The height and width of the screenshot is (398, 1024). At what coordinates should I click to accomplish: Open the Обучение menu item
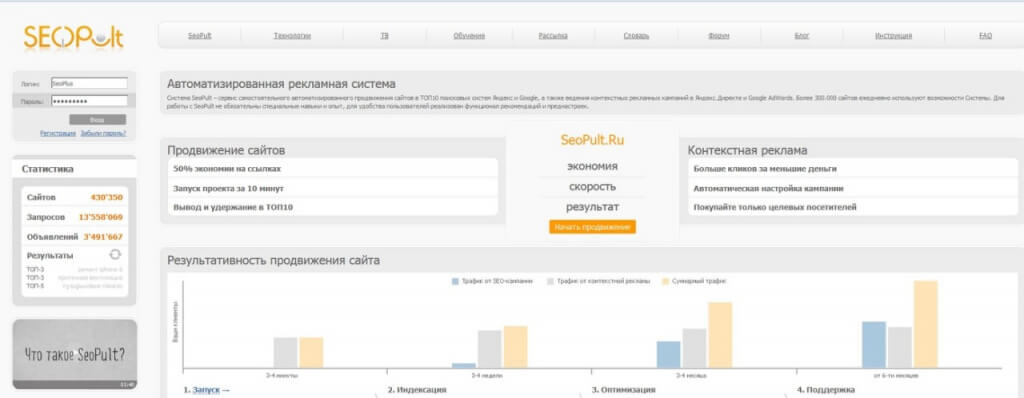469,36
